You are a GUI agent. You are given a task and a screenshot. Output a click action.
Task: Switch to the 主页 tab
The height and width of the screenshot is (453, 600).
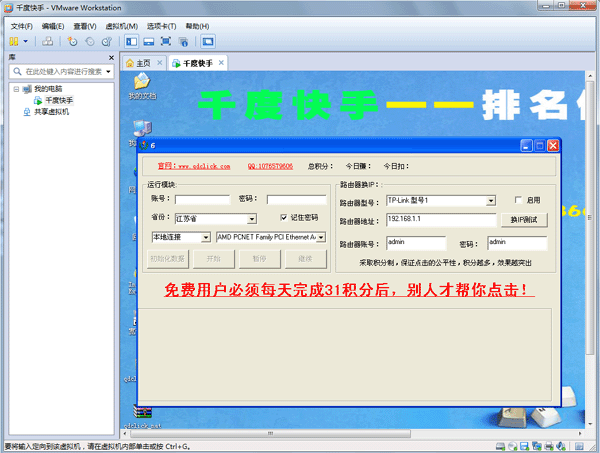pos(143,63)
